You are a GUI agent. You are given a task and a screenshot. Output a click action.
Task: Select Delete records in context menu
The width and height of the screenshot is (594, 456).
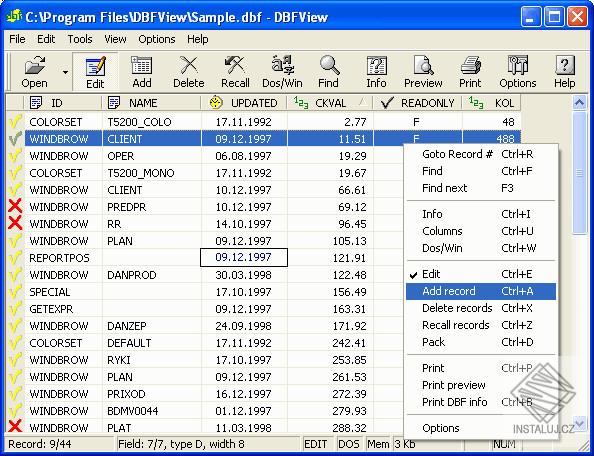coord(481,308)
